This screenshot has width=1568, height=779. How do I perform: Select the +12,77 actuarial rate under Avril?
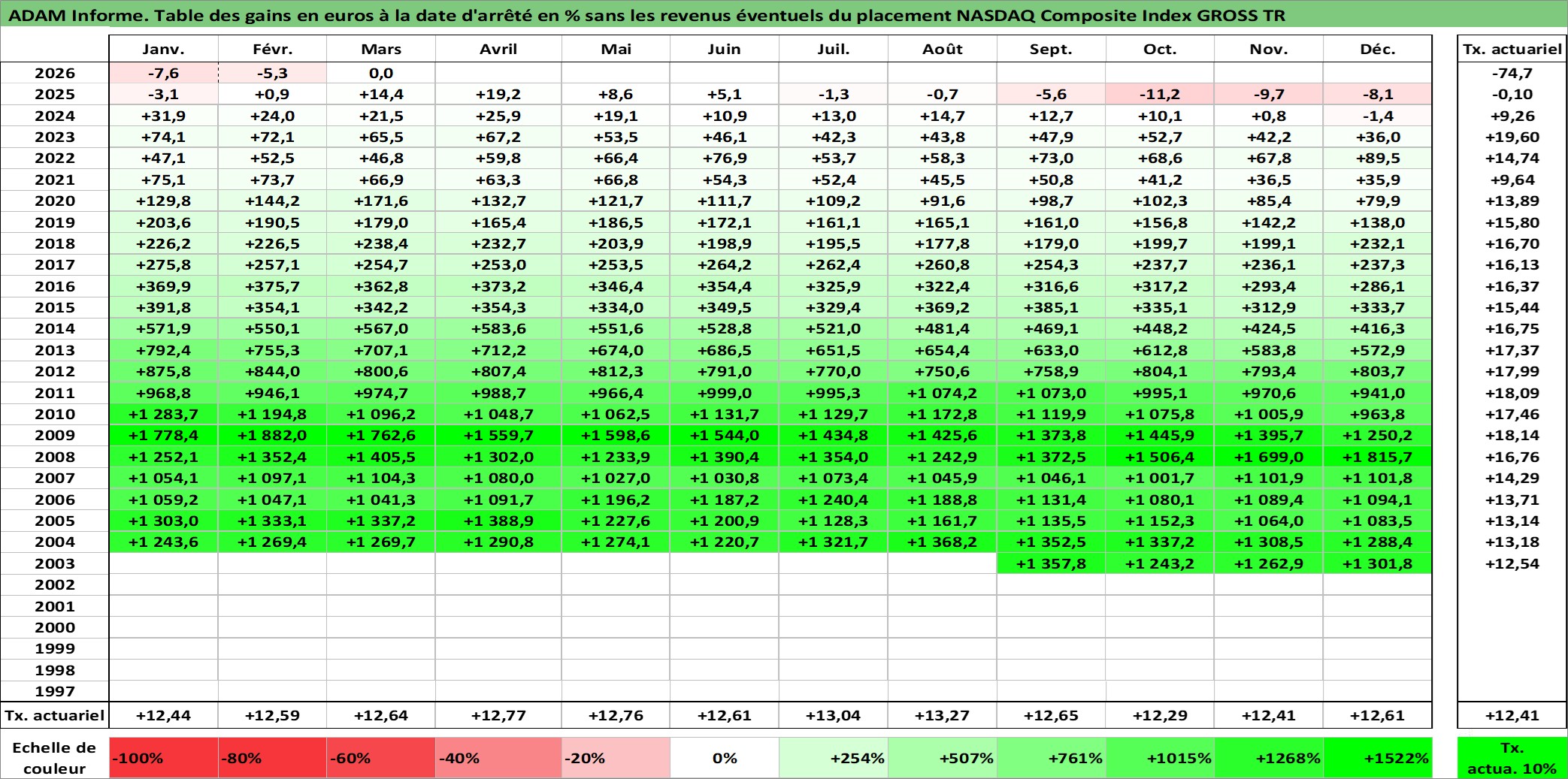(498, 715)
